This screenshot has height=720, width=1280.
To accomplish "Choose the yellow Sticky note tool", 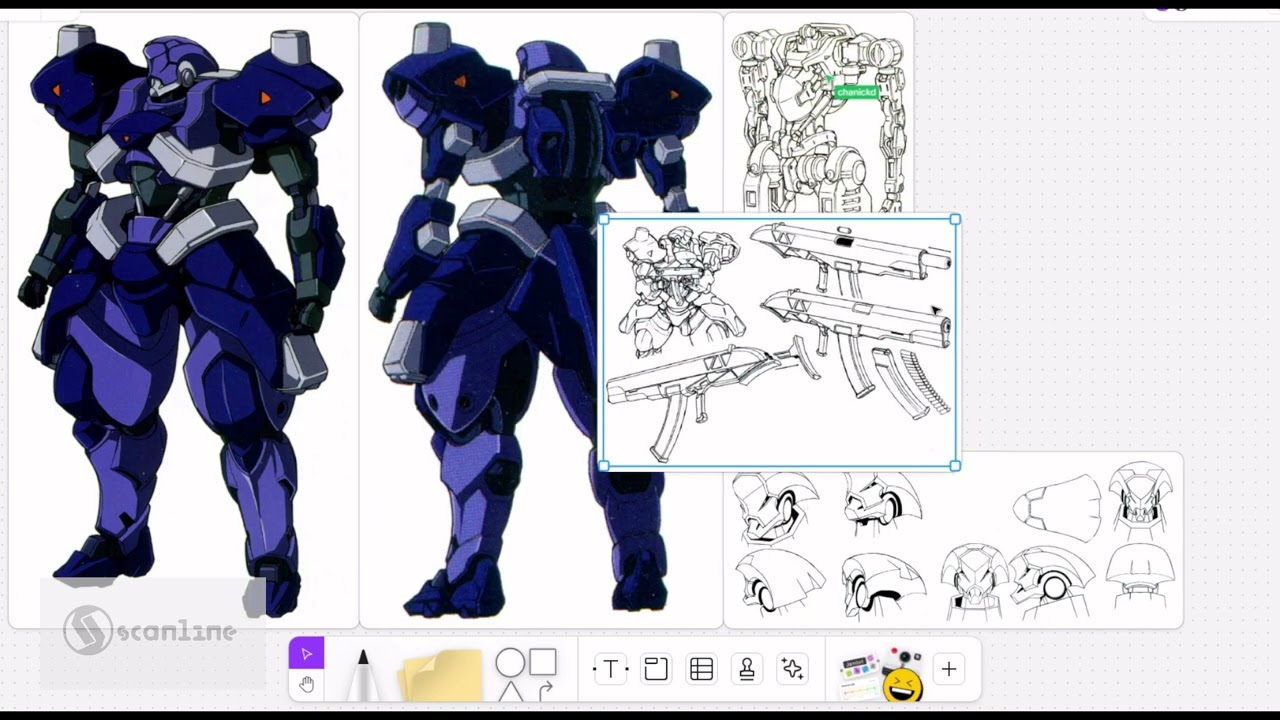I will (441, 674).
